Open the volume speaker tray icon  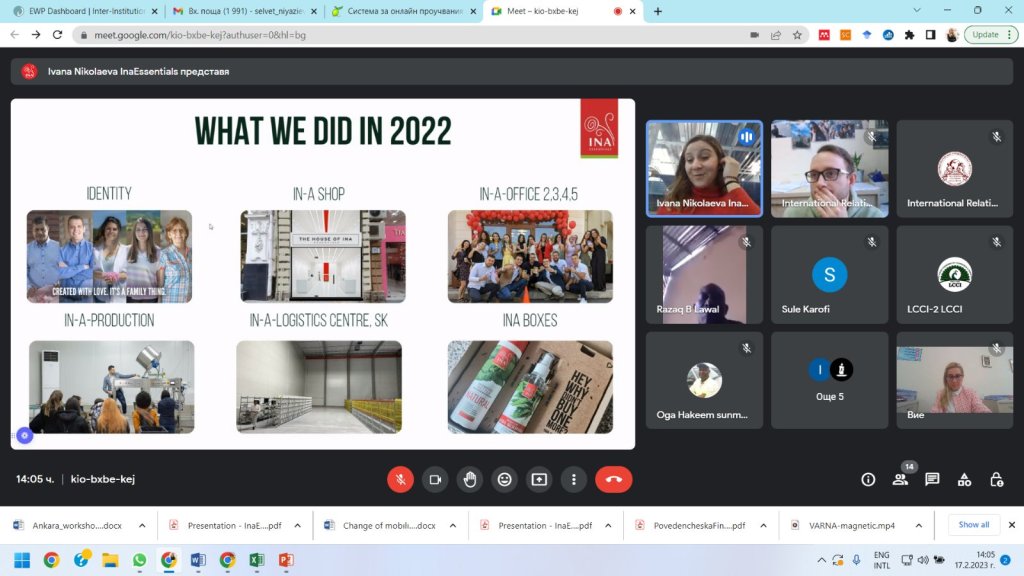pos(923,560)
